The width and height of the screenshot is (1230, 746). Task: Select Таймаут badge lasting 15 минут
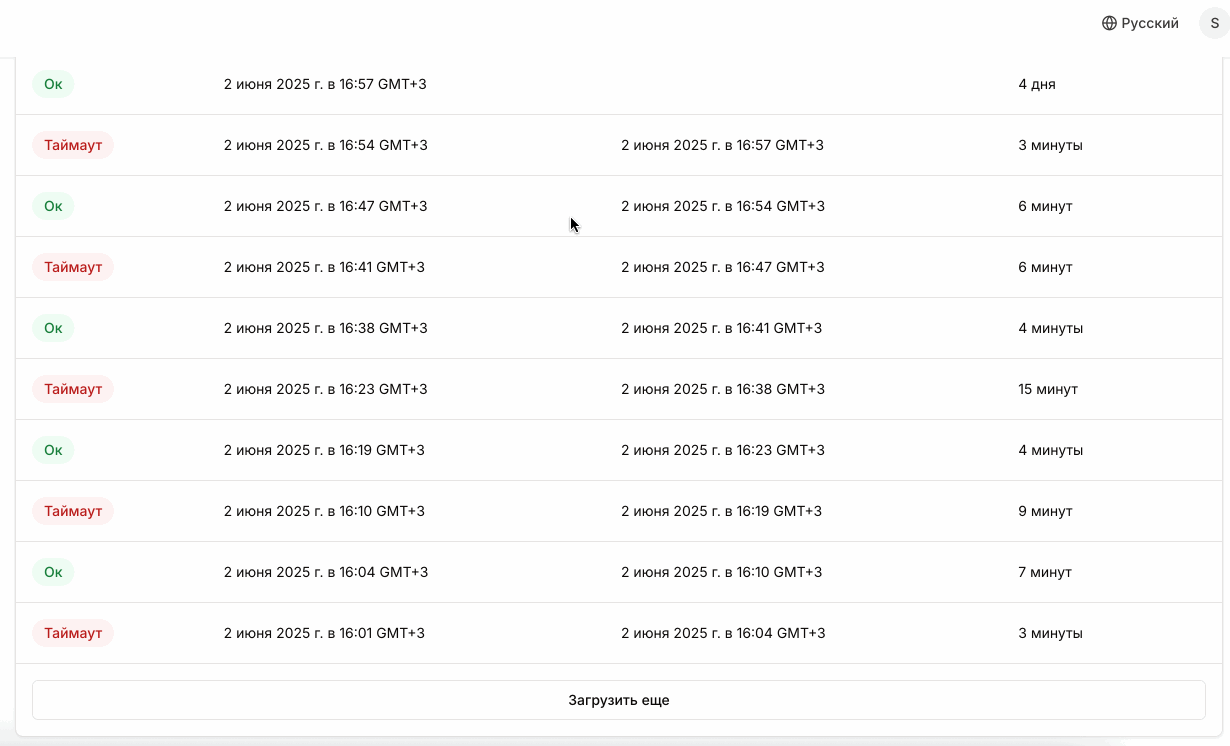click(x=73, y=389)
